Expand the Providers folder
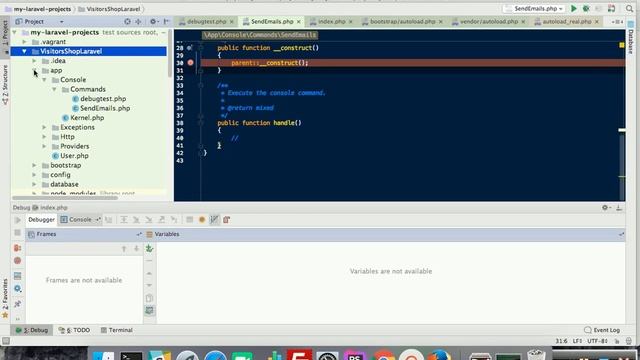Image resolution: width=640 pixels, height=360 pixels. [44, 146]
